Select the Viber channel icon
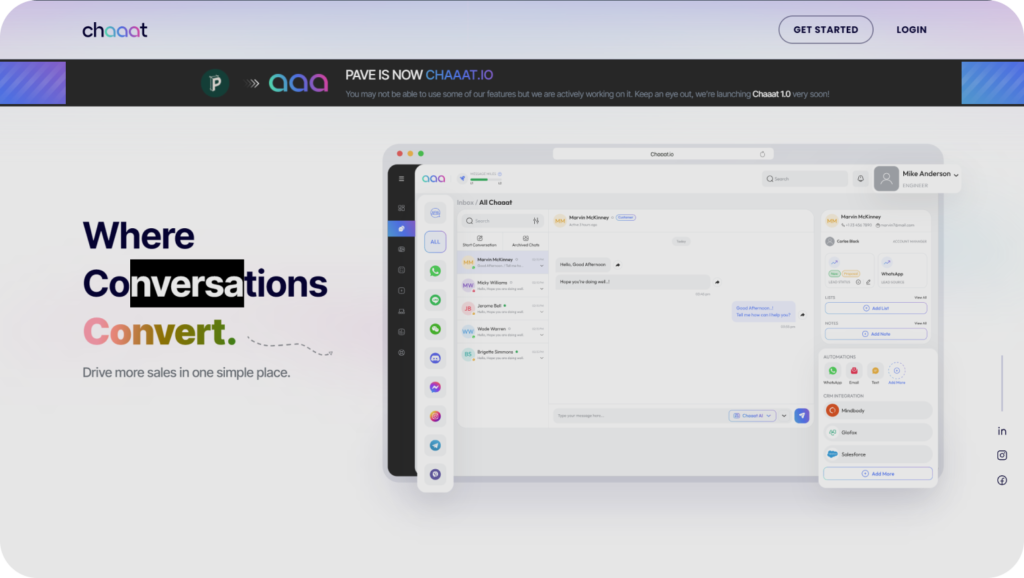The width and height of the screenshot is (1024, 578). 435,474
